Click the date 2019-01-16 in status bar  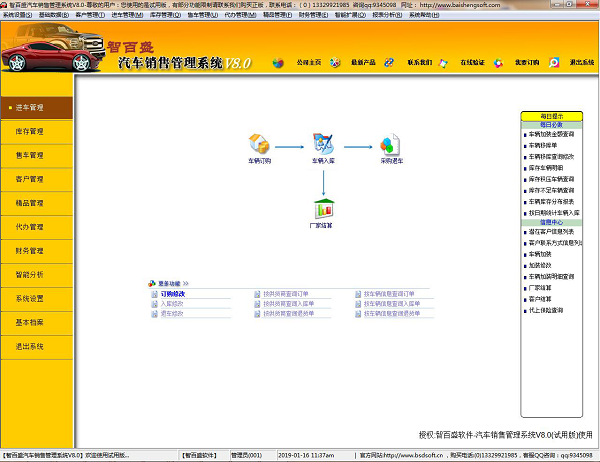(x=296, y=455)
